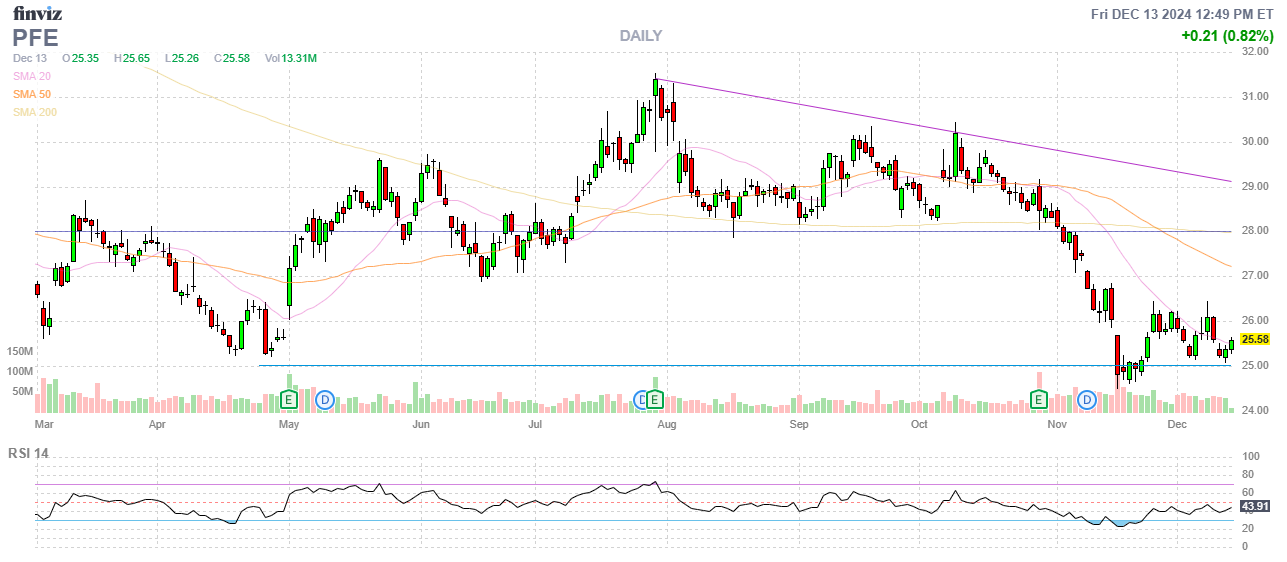1287x562 pixels.
Task: Click the 28.00 price axis label
Action: pyautogui.click(x=1255, y=231)
